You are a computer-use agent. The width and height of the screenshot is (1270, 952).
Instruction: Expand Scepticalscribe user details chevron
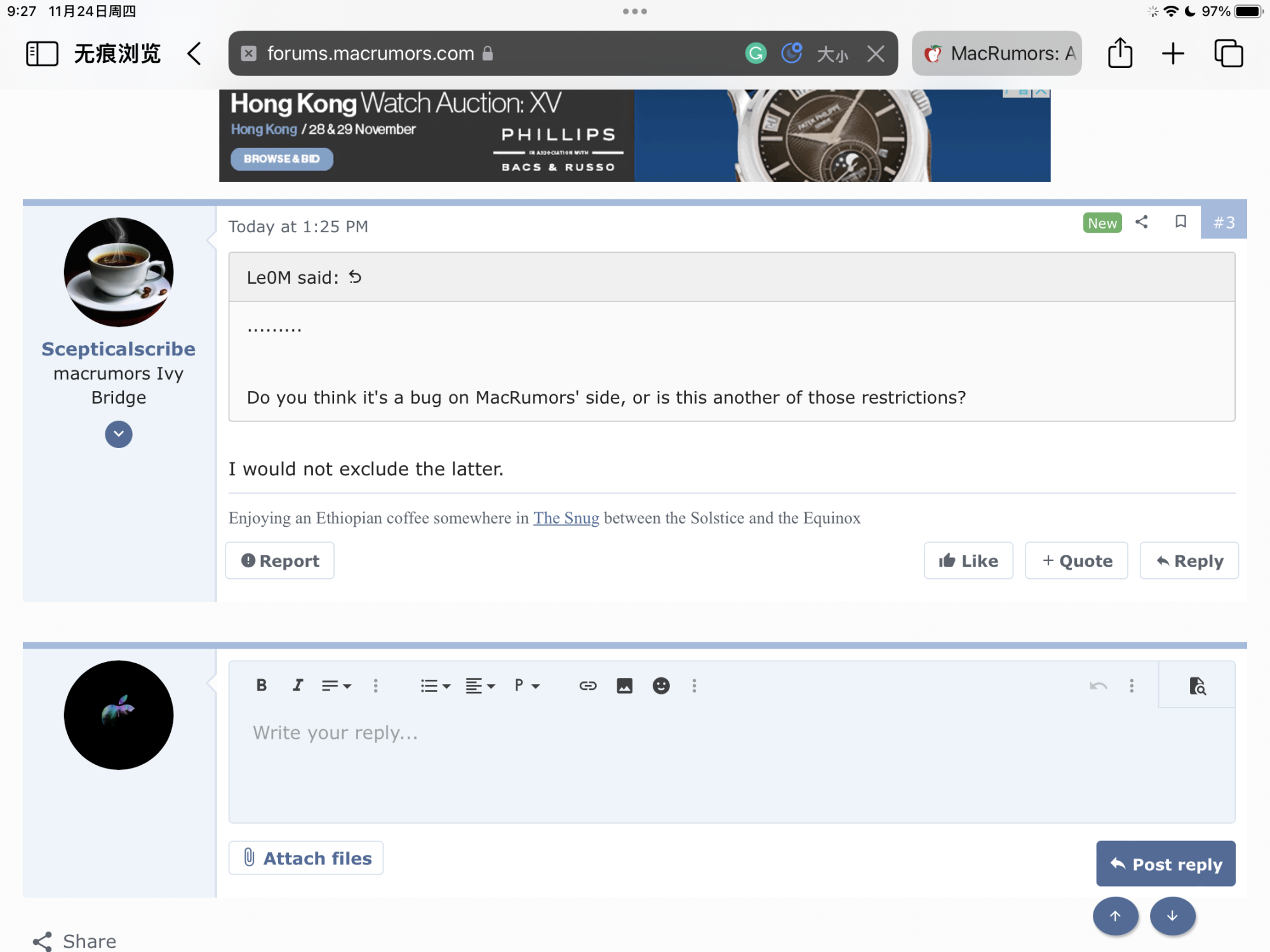[x=119, y=434]
